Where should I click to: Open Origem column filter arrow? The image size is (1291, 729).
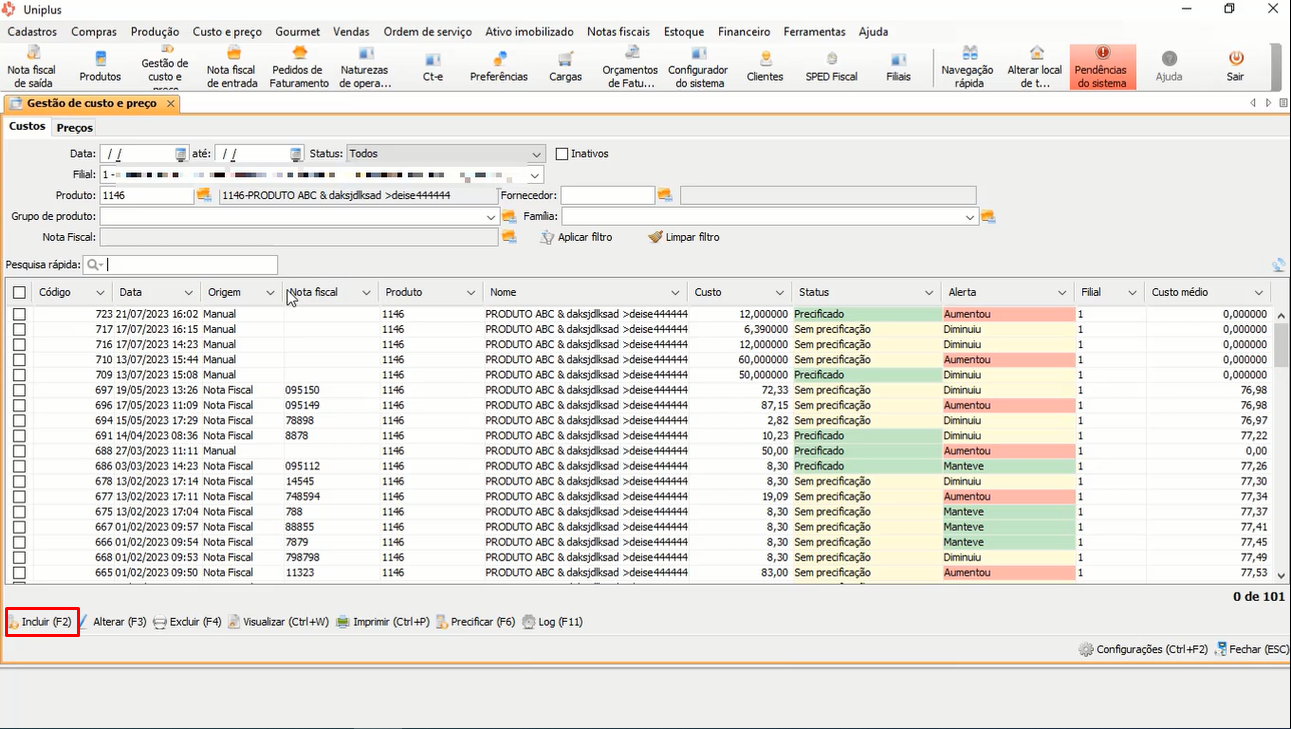coord(270,293)
